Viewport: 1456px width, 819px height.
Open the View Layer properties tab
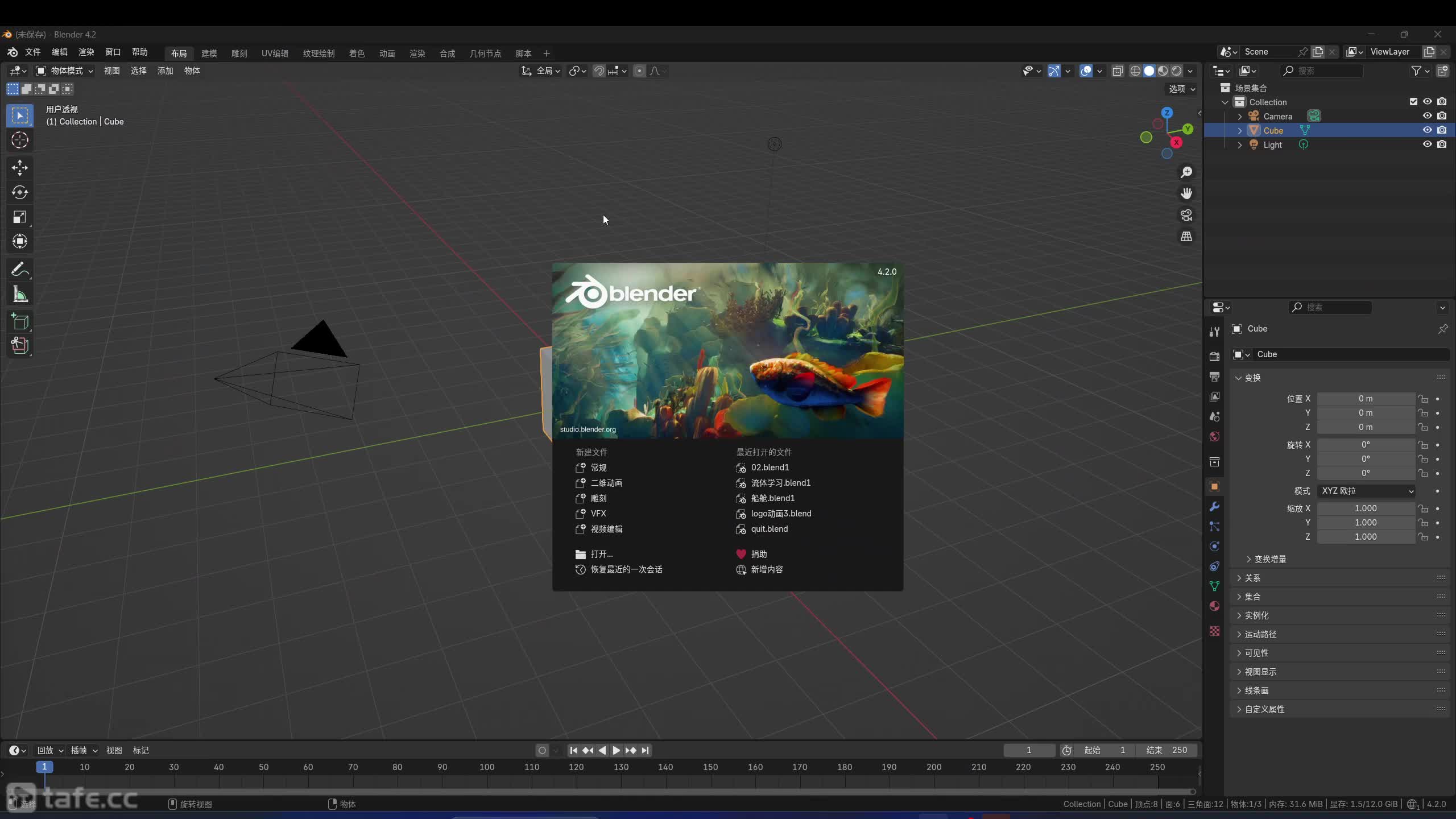tap(1214, 396)
